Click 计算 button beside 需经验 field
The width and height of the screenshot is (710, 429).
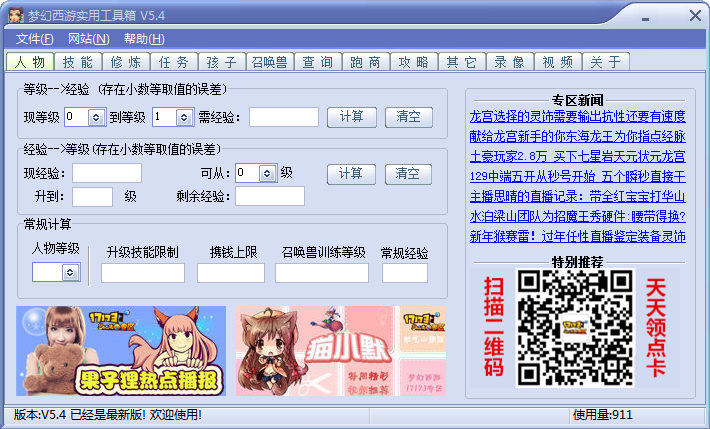[351, 117]
